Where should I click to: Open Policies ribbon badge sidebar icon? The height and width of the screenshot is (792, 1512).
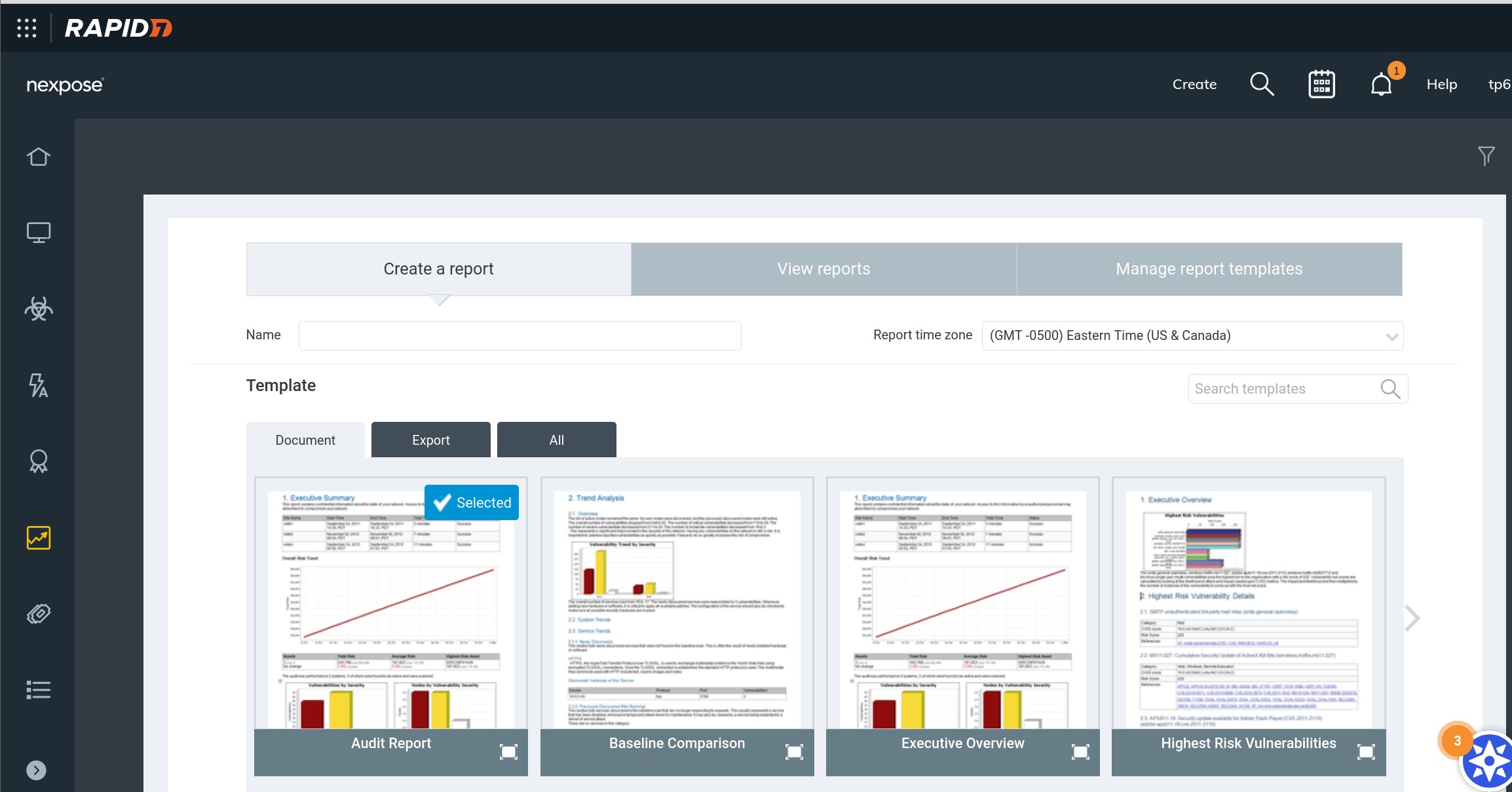38,461
